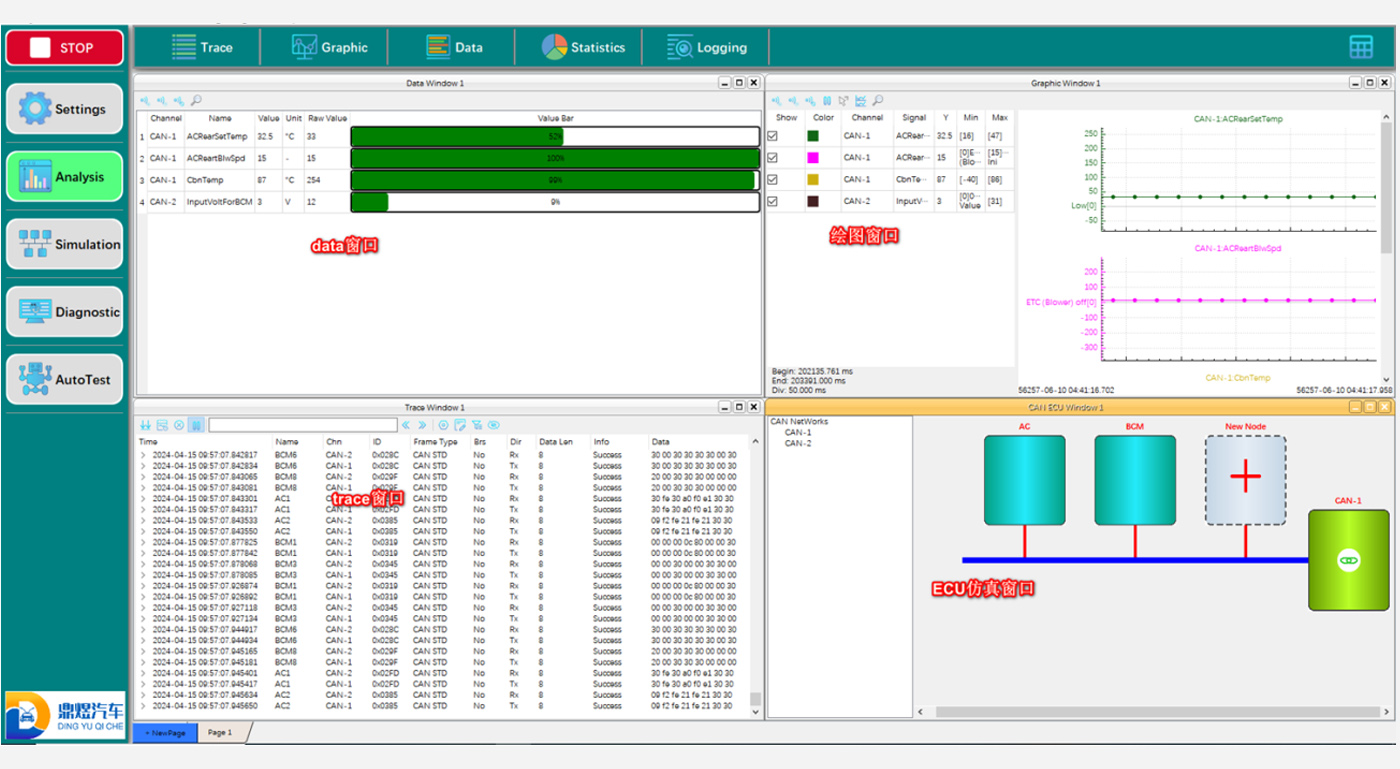Switch to the Statistics tab
Viewport: 1400px width, 769px height.
click(583, 47)
